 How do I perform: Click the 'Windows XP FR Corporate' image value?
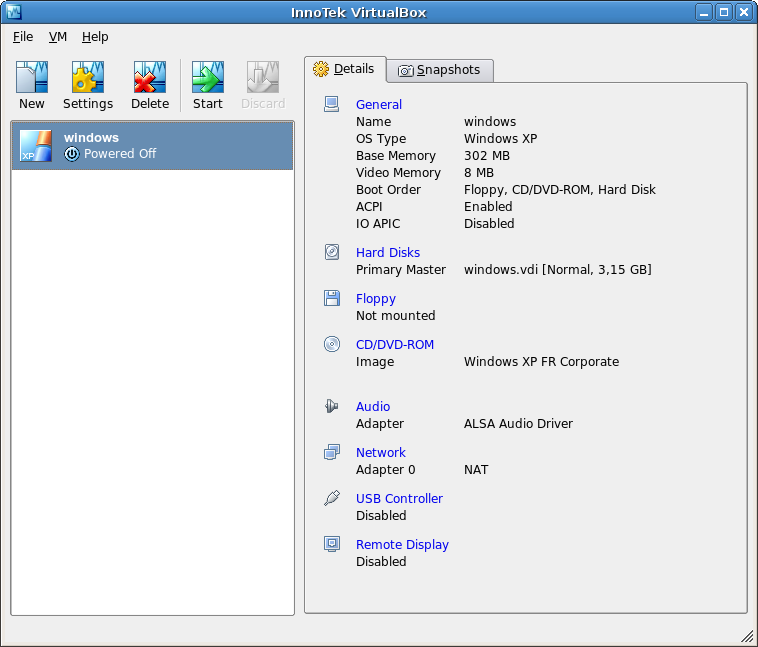541,362
